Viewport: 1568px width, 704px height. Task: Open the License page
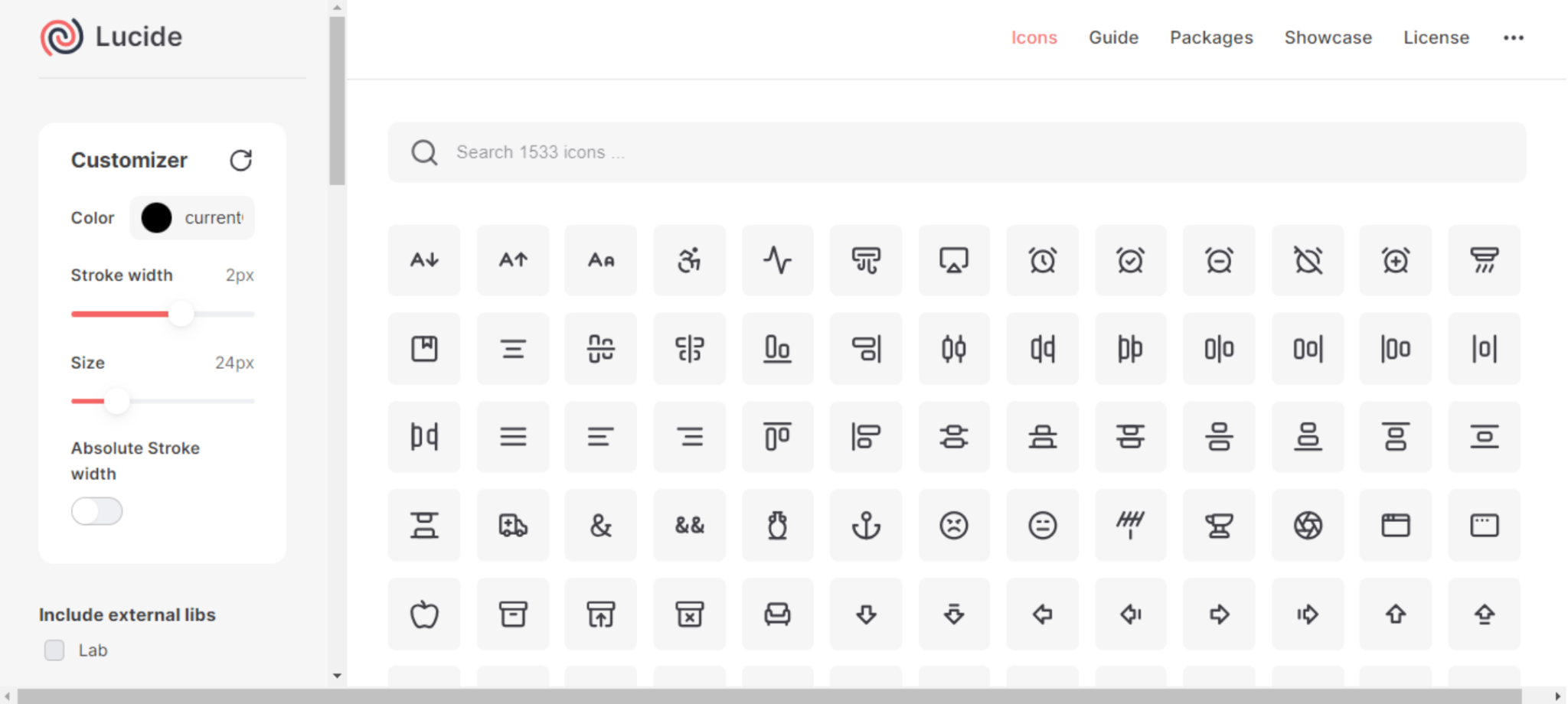1436,37
